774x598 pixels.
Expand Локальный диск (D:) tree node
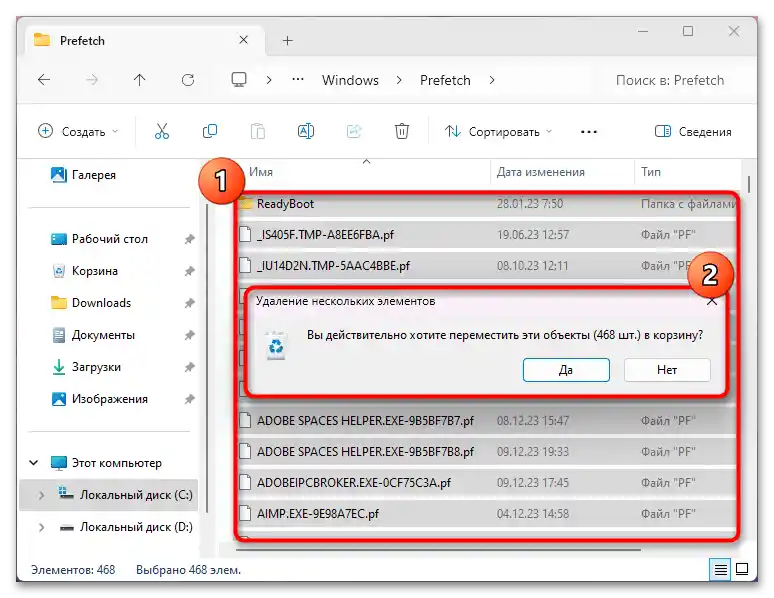point(41,527)
